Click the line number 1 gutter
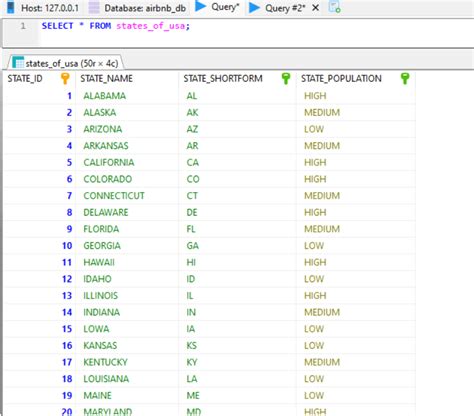 [23, 26]
